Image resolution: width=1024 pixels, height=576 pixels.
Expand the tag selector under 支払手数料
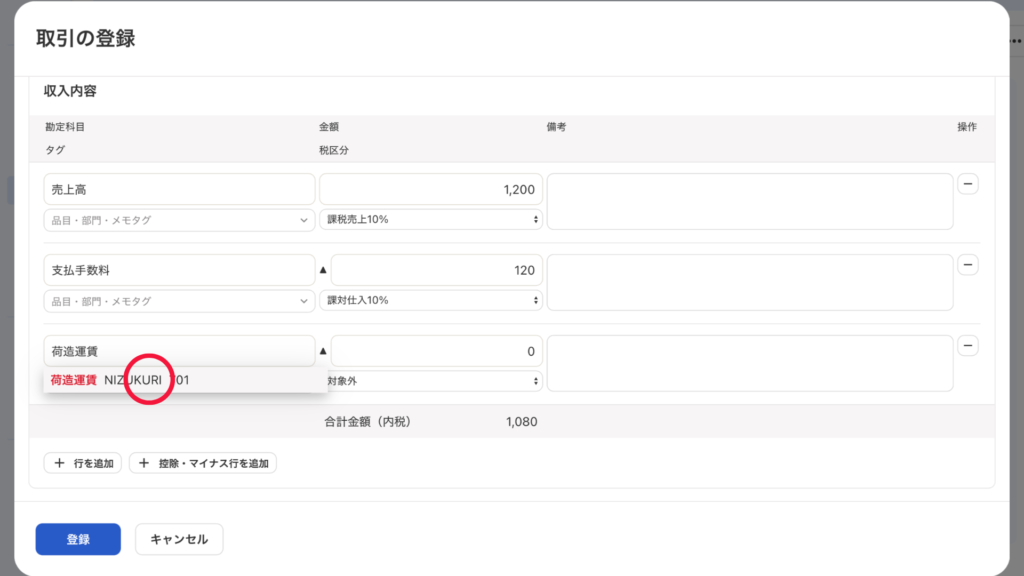[x=179, y=300]
